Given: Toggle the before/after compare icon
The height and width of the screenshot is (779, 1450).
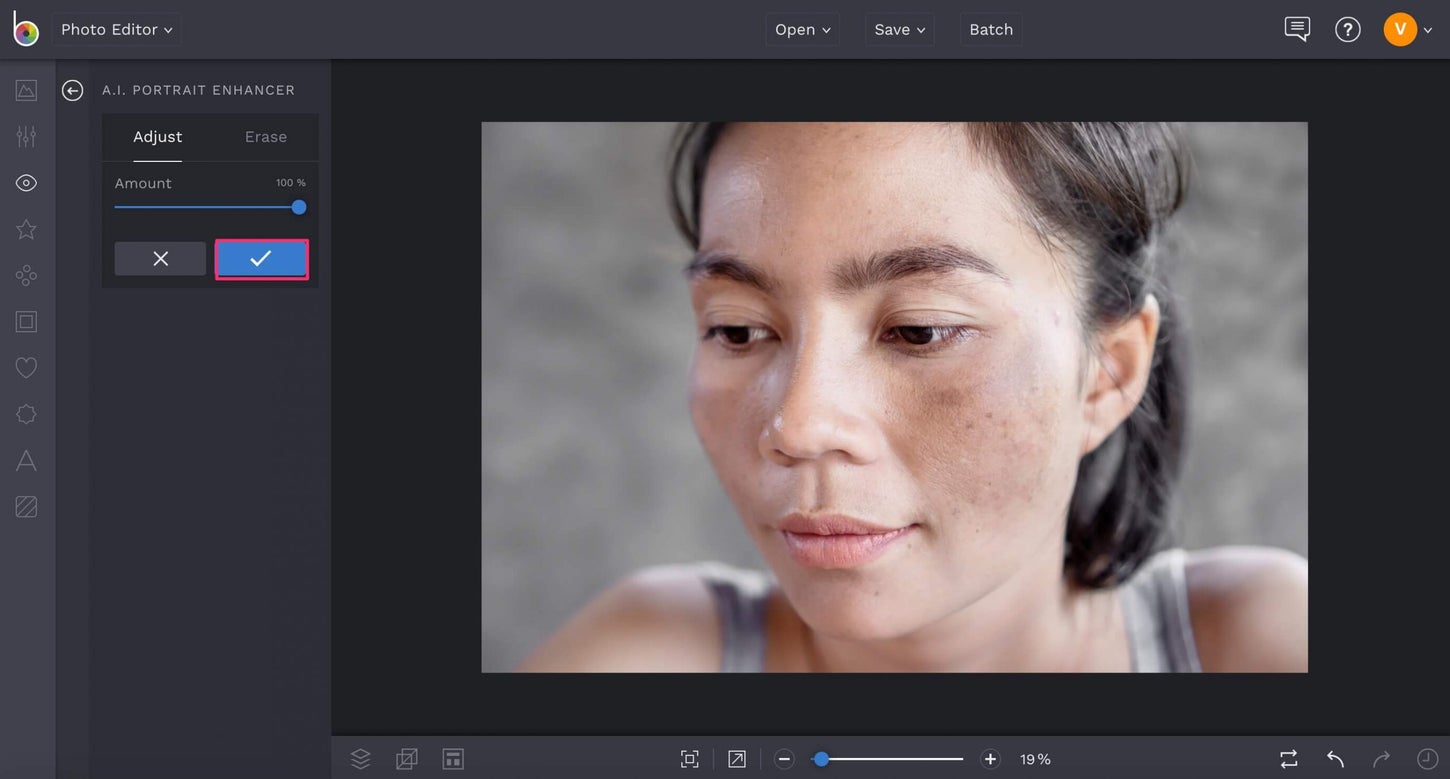Looking at the screenshot, I should (1289, 758).
